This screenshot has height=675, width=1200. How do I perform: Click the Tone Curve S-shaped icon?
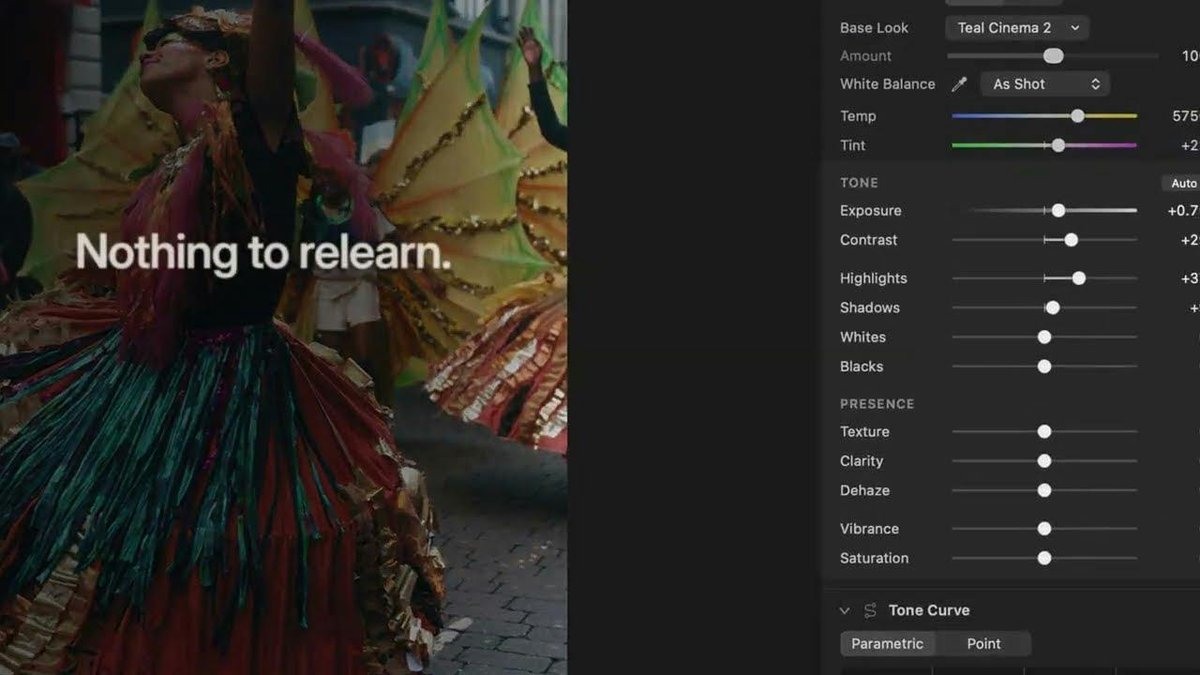point(870,610)
